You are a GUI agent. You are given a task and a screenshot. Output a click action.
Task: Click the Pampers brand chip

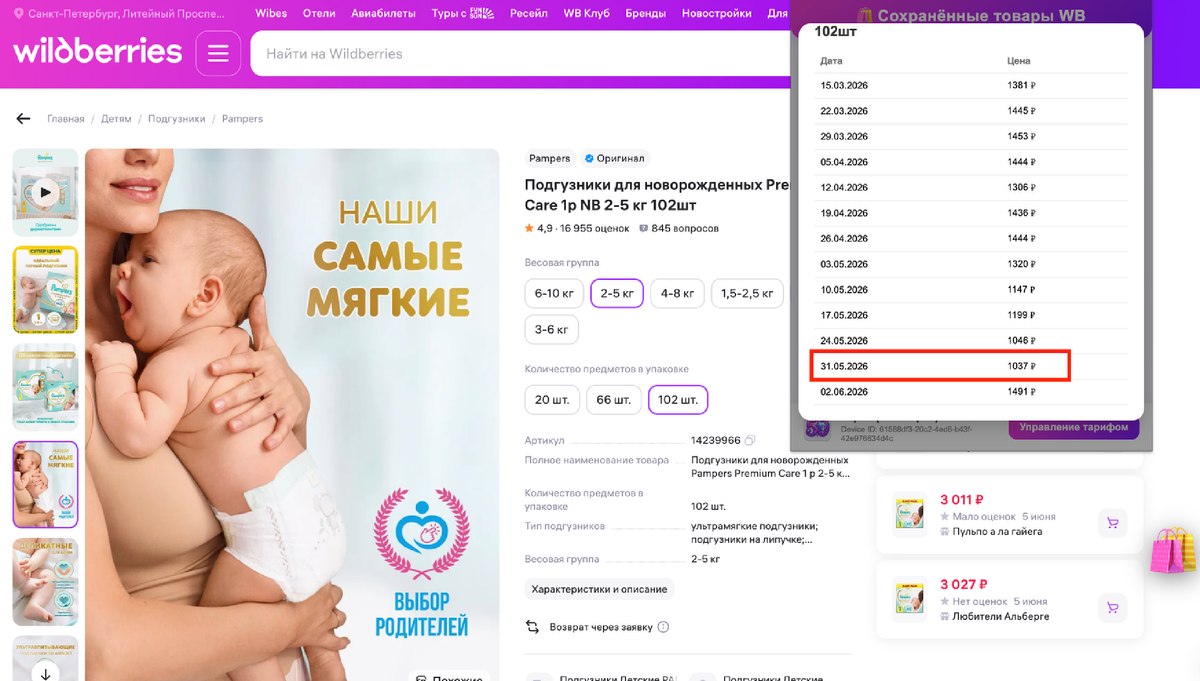(x=550, y=158)
